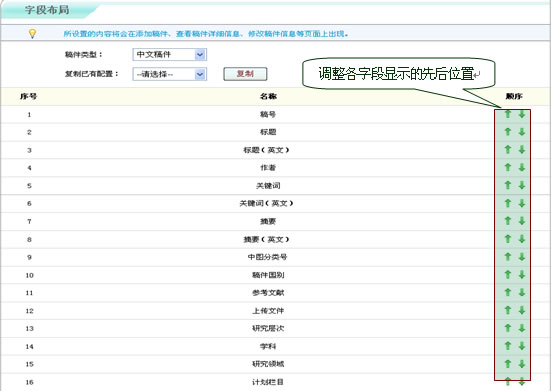Move 稿件国别 row down
This screenshot has width=551, height=391.
point(522,275)
